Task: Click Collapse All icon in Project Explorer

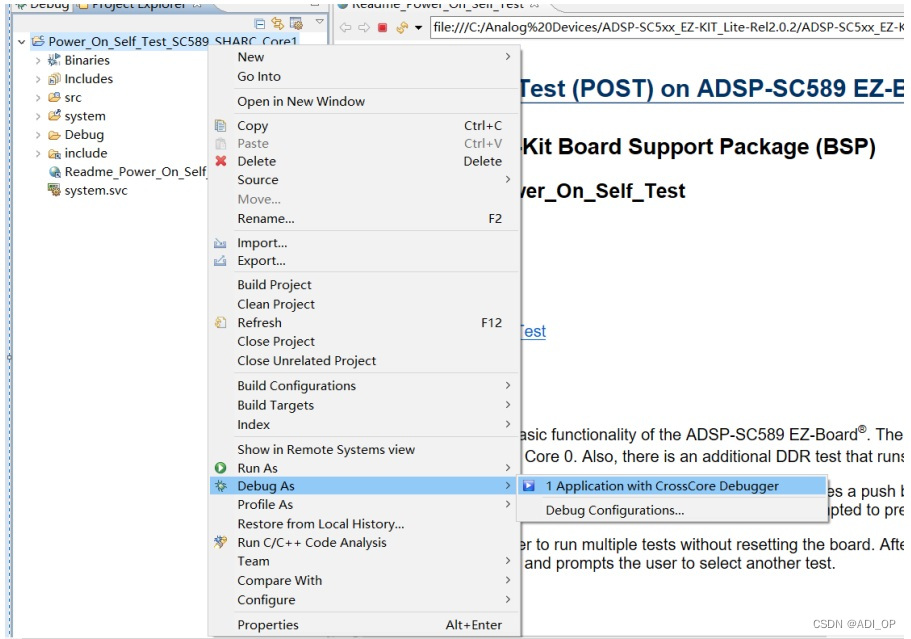Action: coord(260,24)
